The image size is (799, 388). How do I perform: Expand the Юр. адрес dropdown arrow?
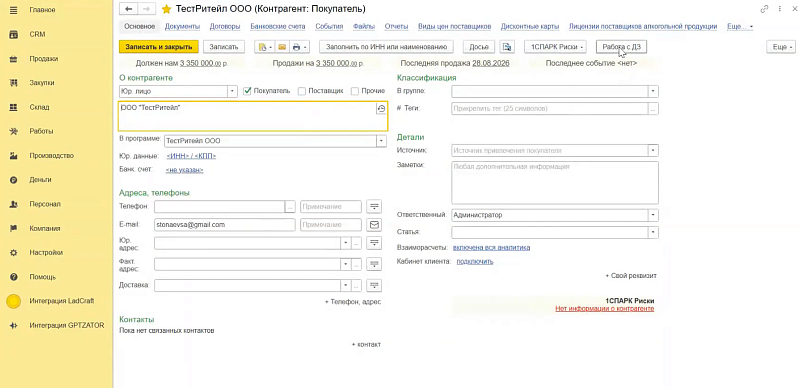coord(345,243)
